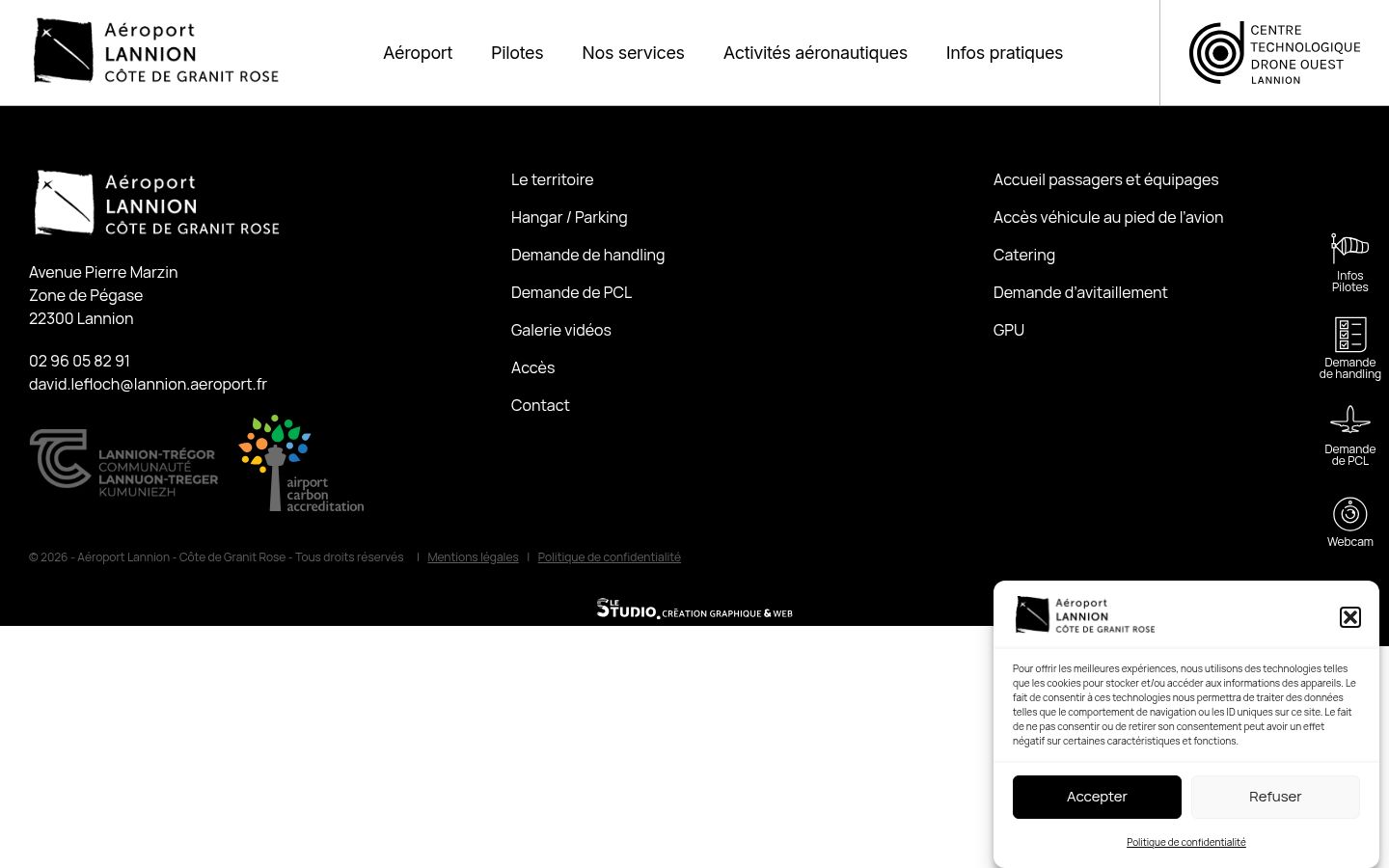Open the Mentions légales footer link

click(x=473, y=557)
